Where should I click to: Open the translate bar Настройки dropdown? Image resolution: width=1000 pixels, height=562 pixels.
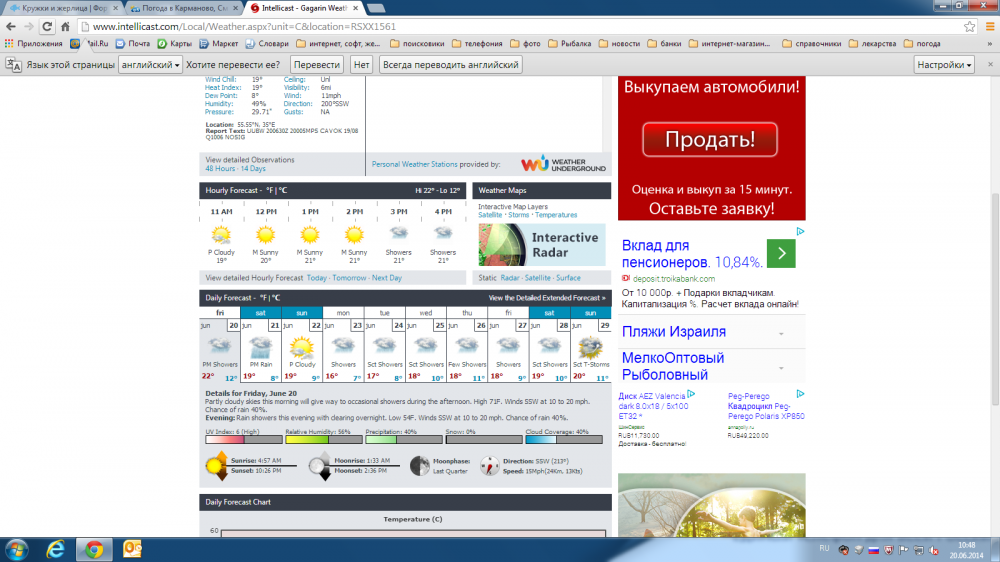944,64
